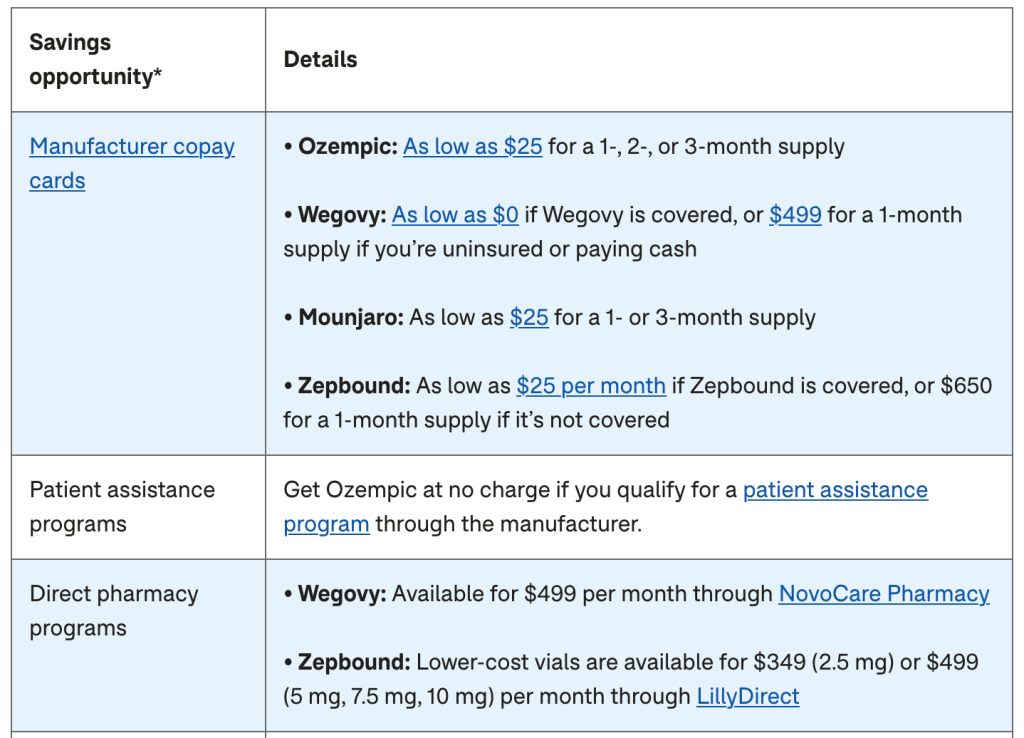Go to the LillyDirect link
This screenshot has height=738, width=1024.
[748, 696]
